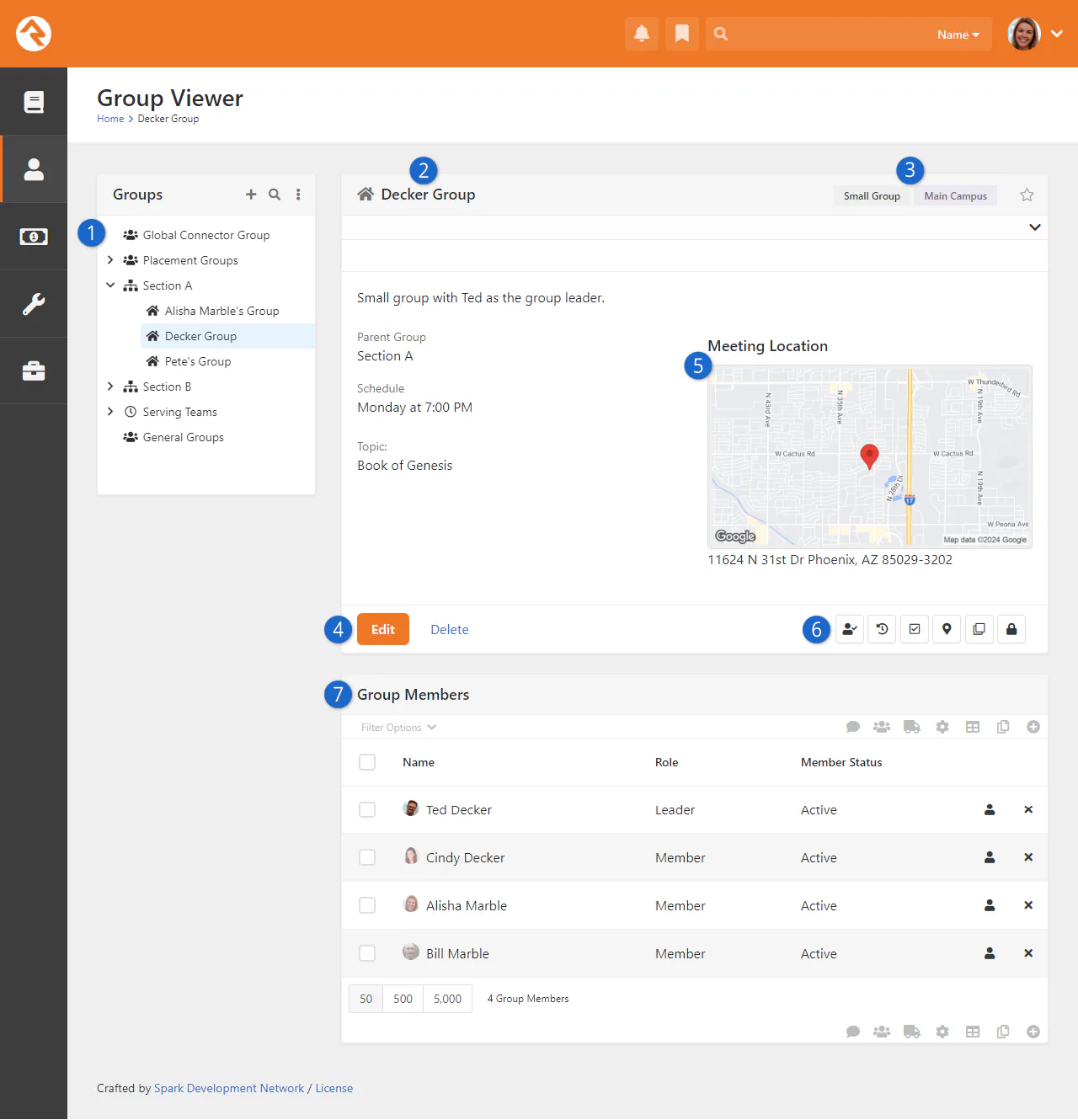The width and height of the screenshot is (1078, 1120).
Task: Open the notifications bell
Action: click(x=642, y=34)
